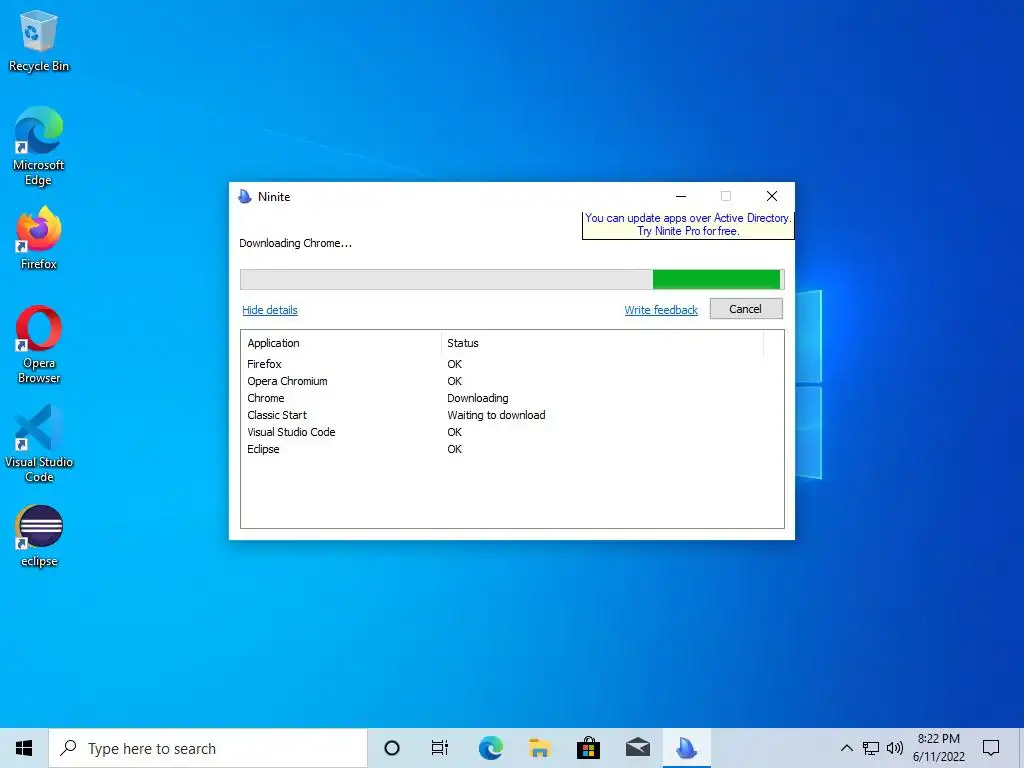
Task: Open the Windows Start menu
Action: tap(24, 748)
